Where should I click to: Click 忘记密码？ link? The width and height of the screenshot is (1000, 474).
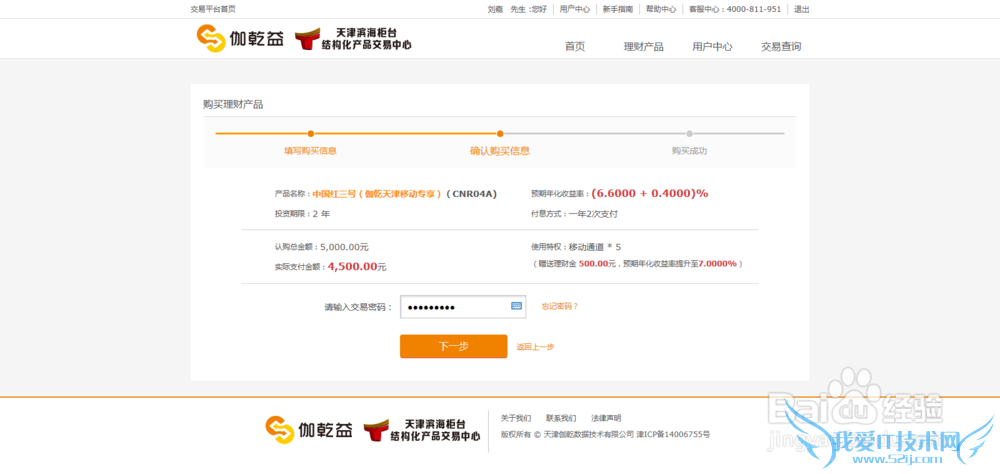[560, 306]
